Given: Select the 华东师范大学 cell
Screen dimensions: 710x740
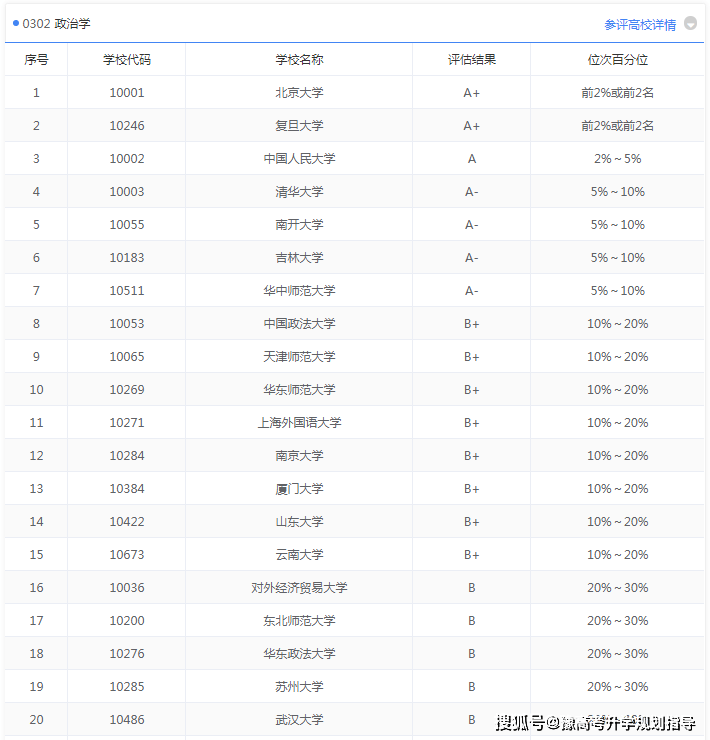Looking at the screenshot, I should point(299,390).
